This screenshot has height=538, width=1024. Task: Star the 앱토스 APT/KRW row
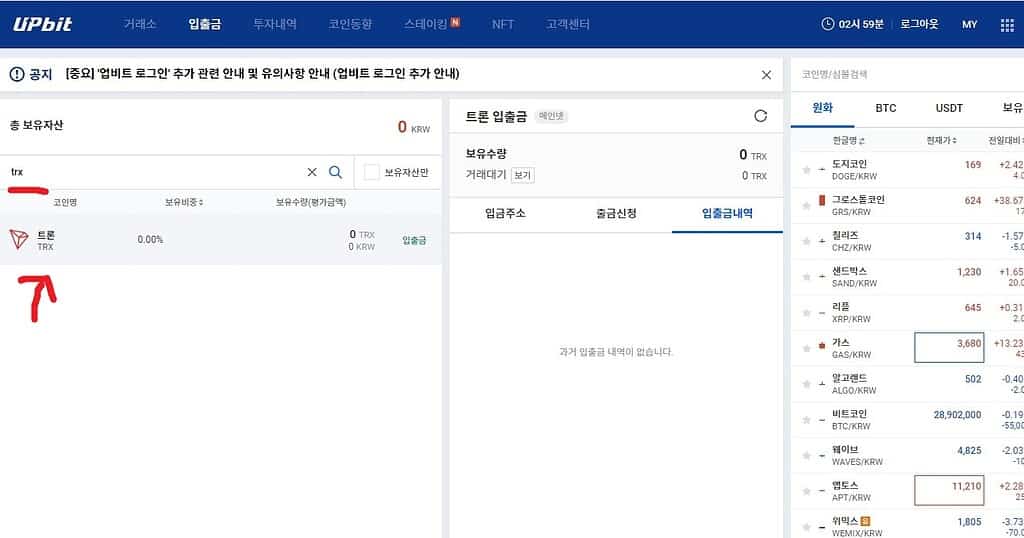tap(807, 491)
